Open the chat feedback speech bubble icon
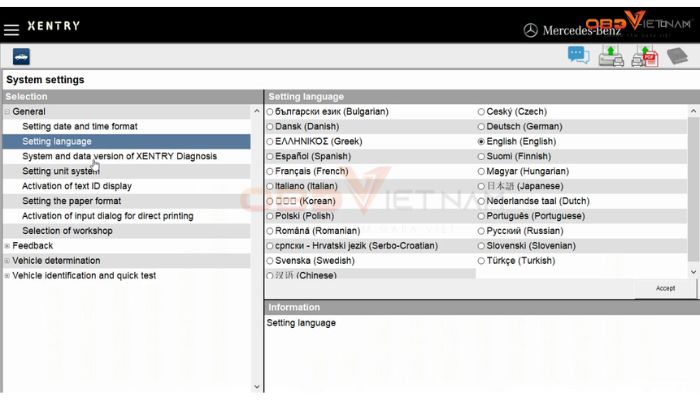This screenshot has width=700, height=400. tap(578, 56)
